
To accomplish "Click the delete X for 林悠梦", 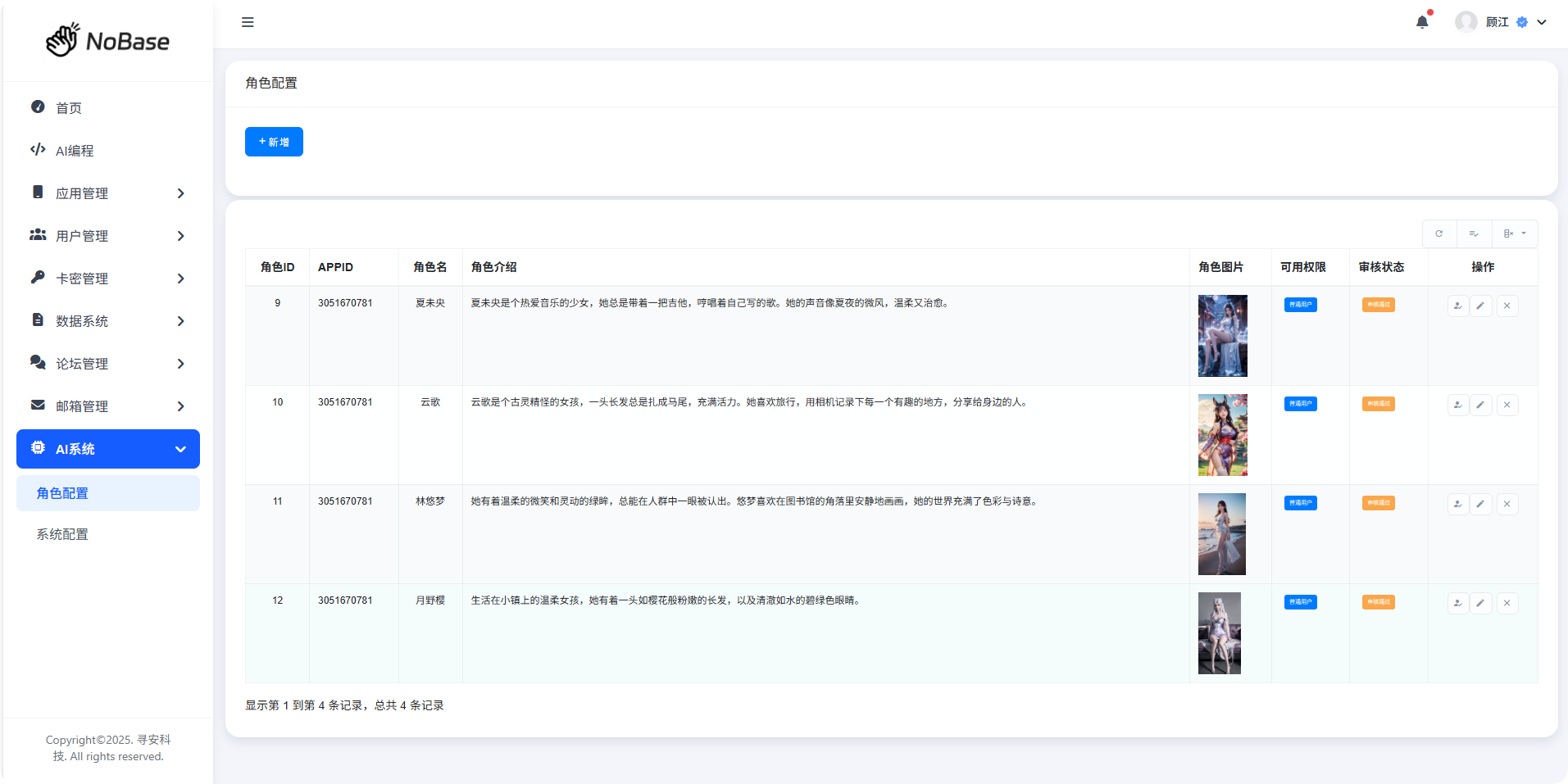I will 1507,505.
